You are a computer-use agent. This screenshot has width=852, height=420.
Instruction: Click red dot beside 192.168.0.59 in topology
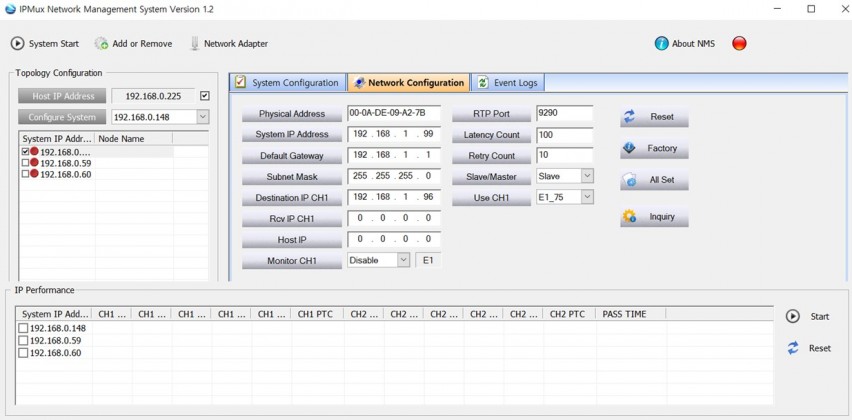(34, 162)
